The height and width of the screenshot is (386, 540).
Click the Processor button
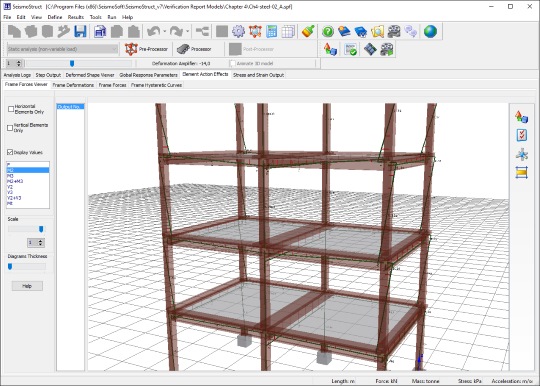(194, 49)
